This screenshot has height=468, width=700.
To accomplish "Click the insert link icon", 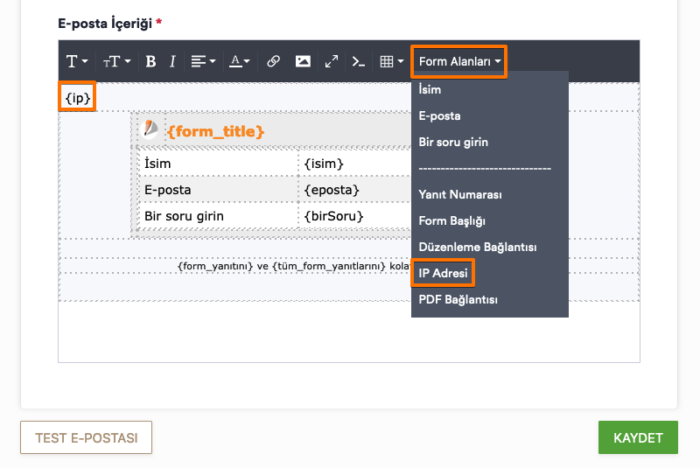I will pos(273,61).
